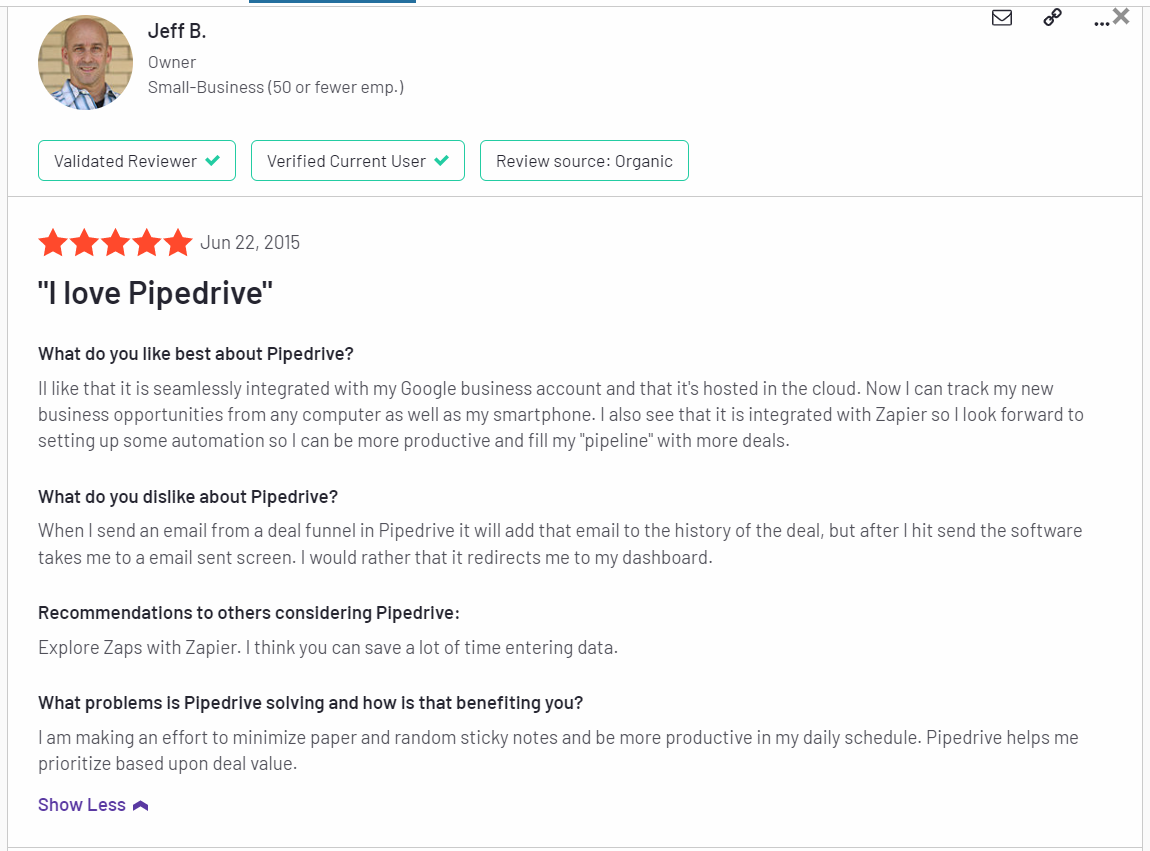Click the Validated Reviewer badge
This screenshot has height=851, width=1150.
click(x=136, y=161)
